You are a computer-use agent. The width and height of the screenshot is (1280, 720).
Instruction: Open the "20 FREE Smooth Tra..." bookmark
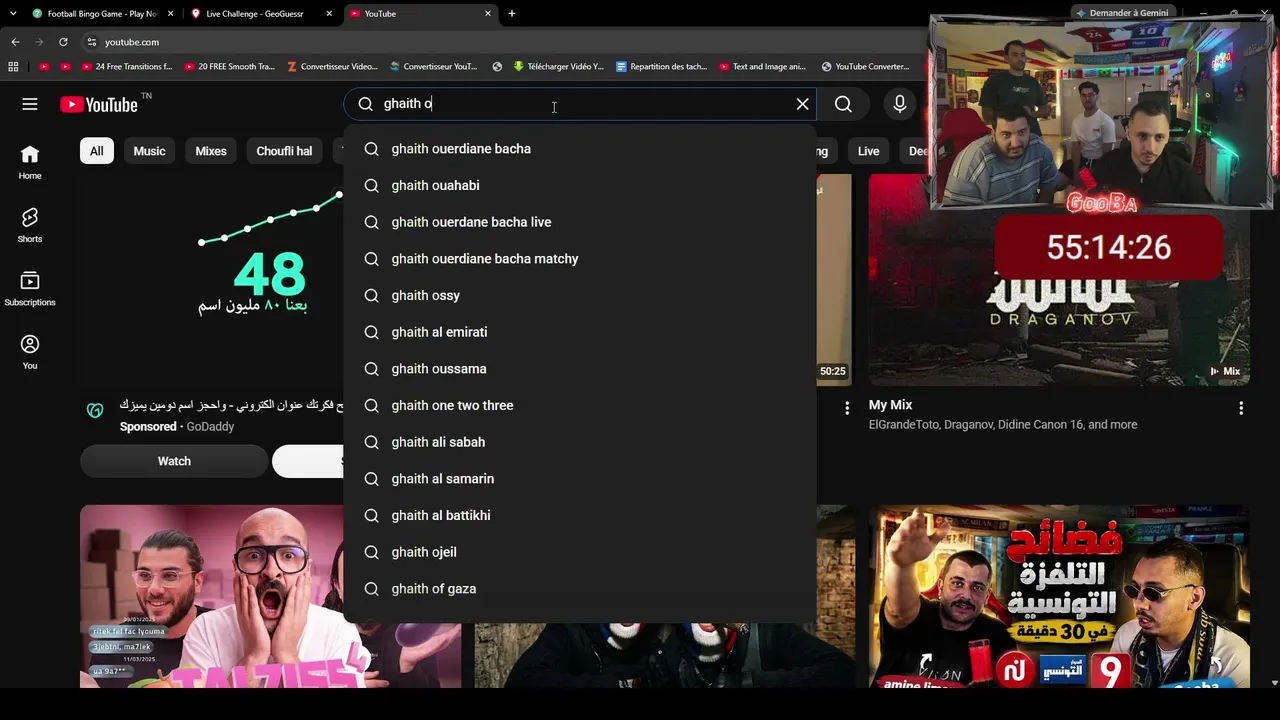point(228,67)
